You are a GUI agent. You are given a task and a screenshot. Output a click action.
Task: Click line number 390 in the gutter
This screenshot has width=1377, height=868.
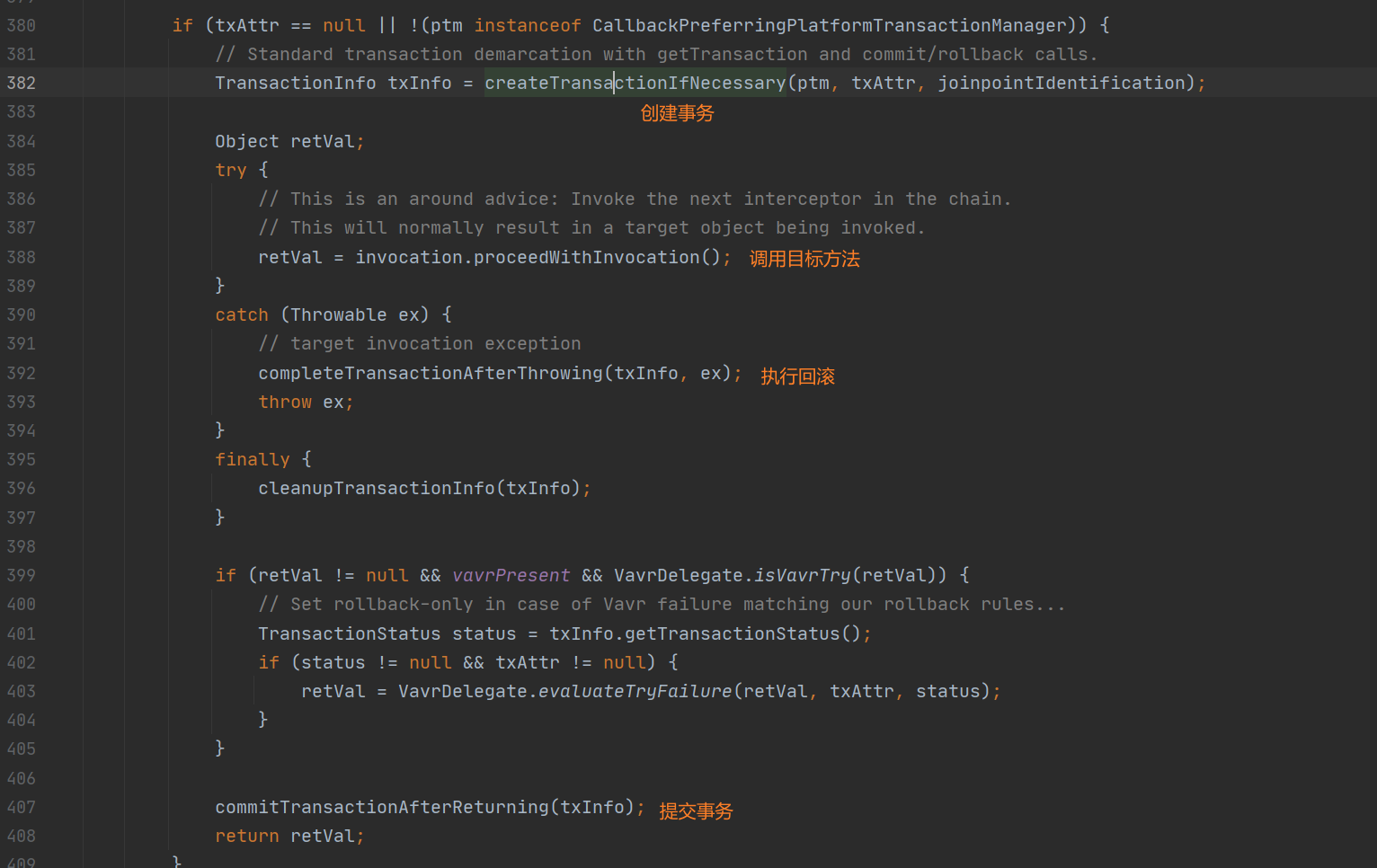(22, 314)
